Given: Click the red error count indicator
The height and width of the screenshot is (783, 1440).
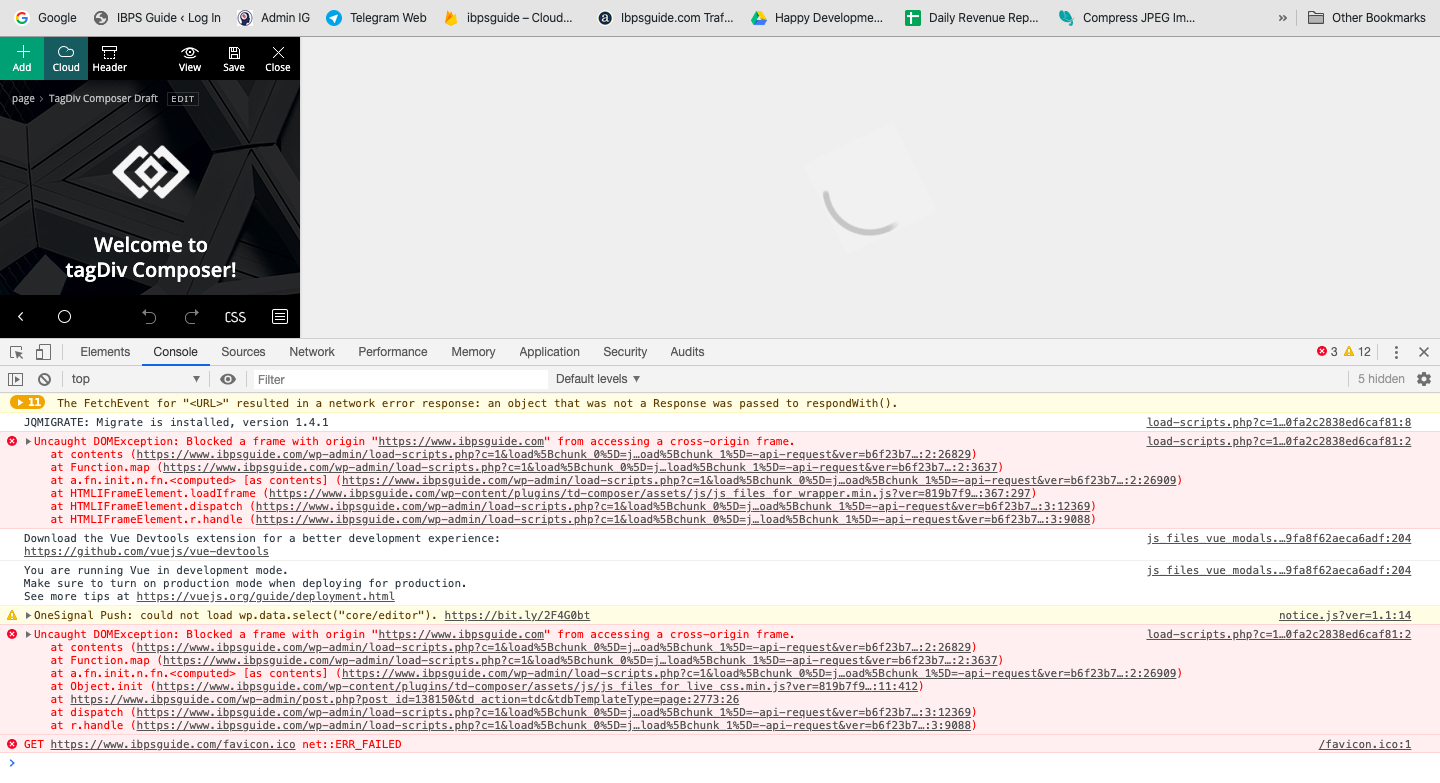Looking at the screenshot, I should click(x=1327, y=352).
